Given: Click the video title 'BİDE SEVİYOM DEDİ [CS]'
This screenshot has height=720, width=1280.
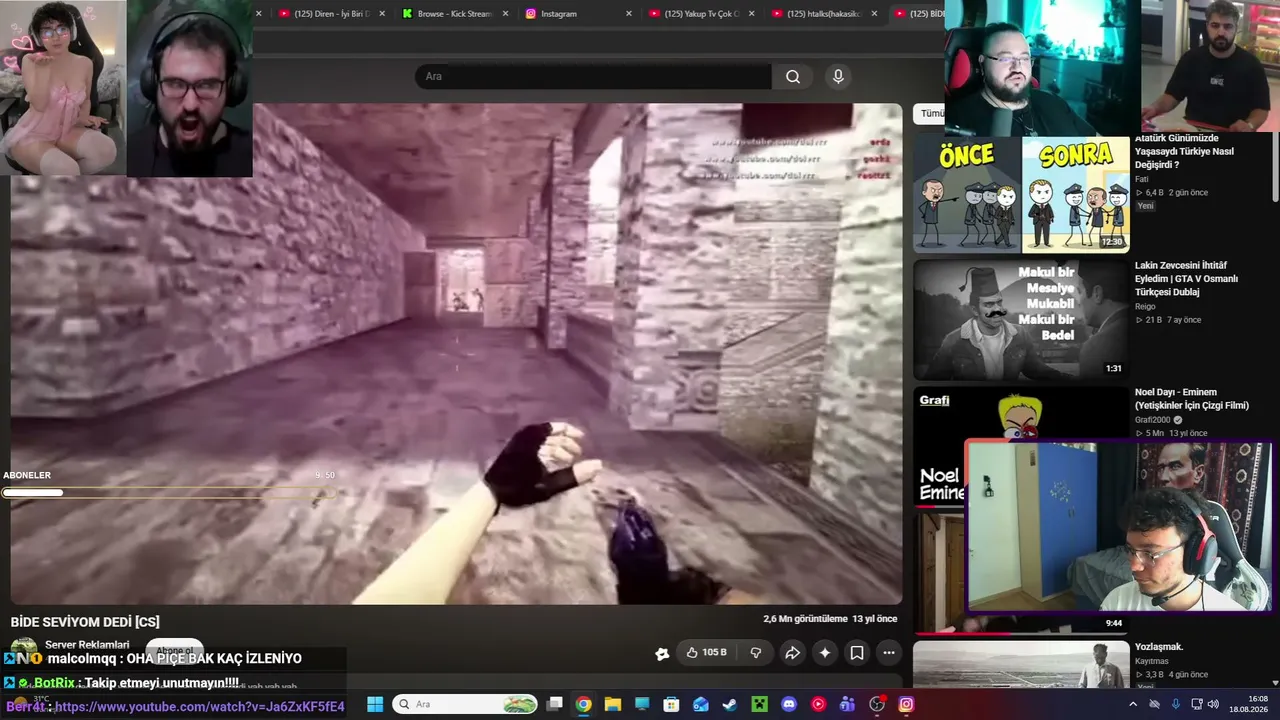Looking at the screenshot, I should [85, 622].
